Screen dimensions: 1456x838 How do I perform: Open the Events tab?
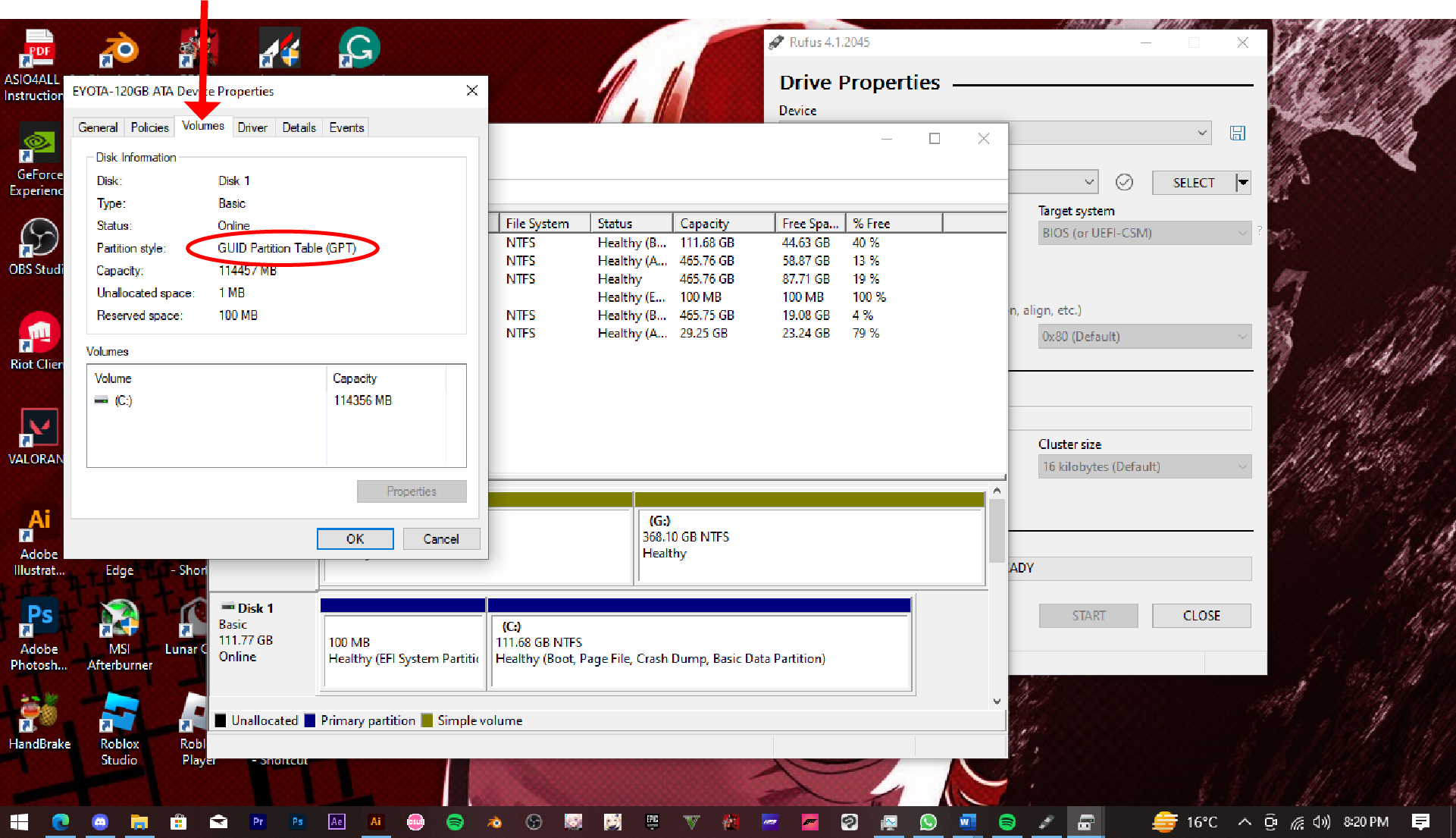346,127
